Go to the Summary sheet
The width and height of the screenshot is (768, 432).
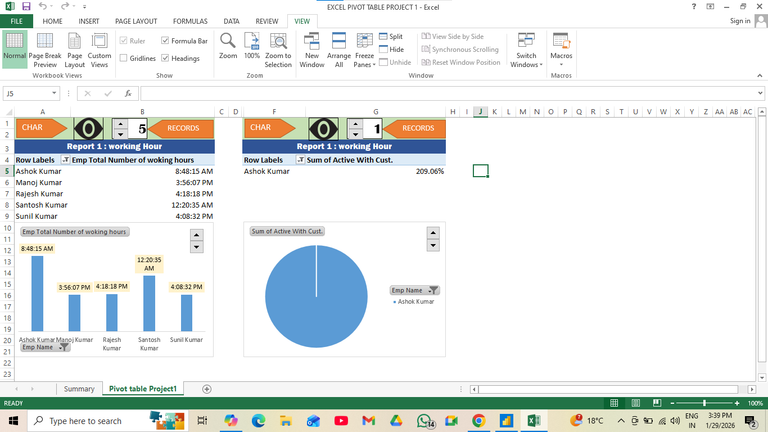point(79,389)
